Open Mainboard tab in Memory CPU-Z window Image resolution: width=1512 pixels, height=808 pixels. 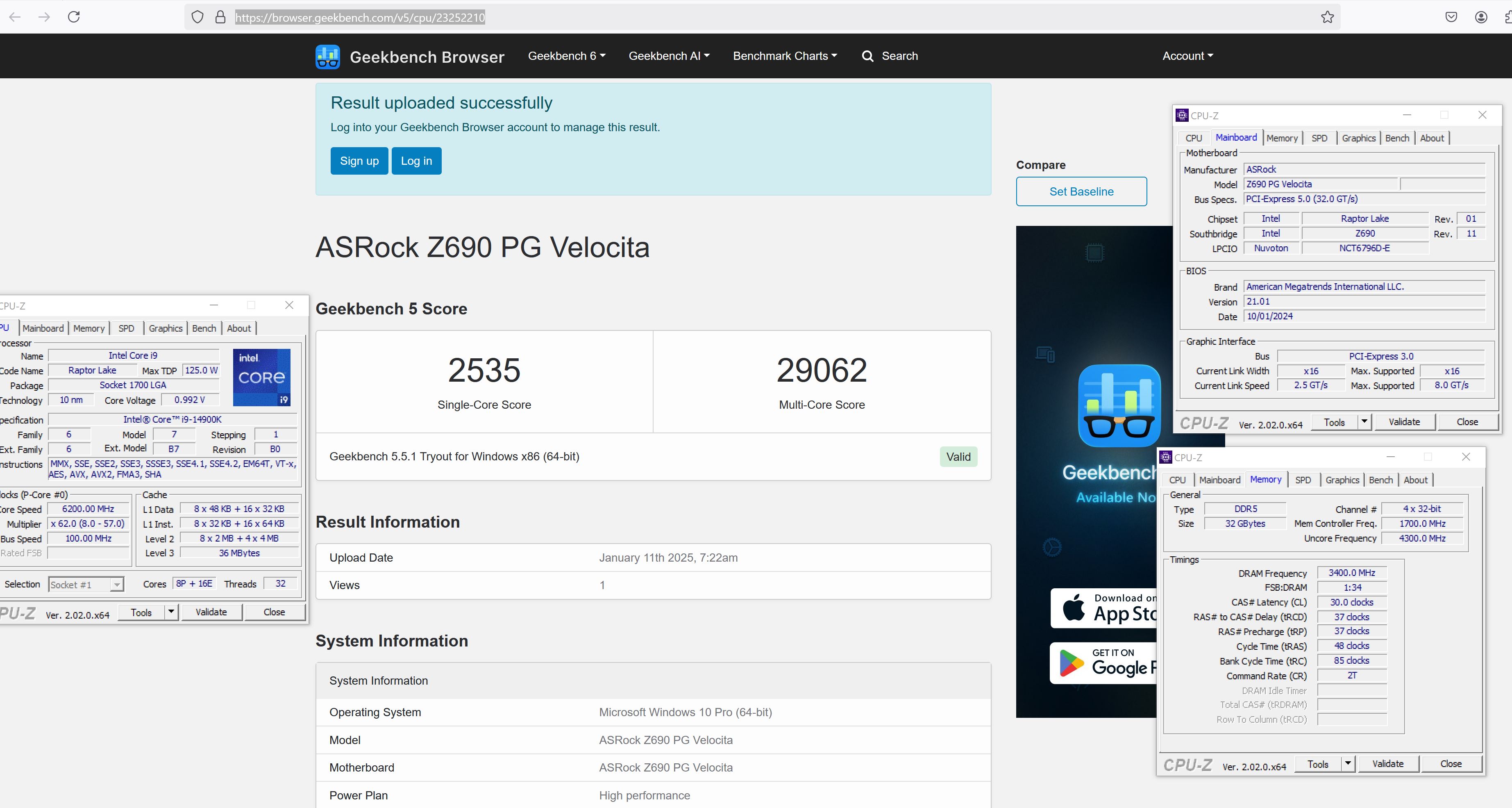(1220, 480)
